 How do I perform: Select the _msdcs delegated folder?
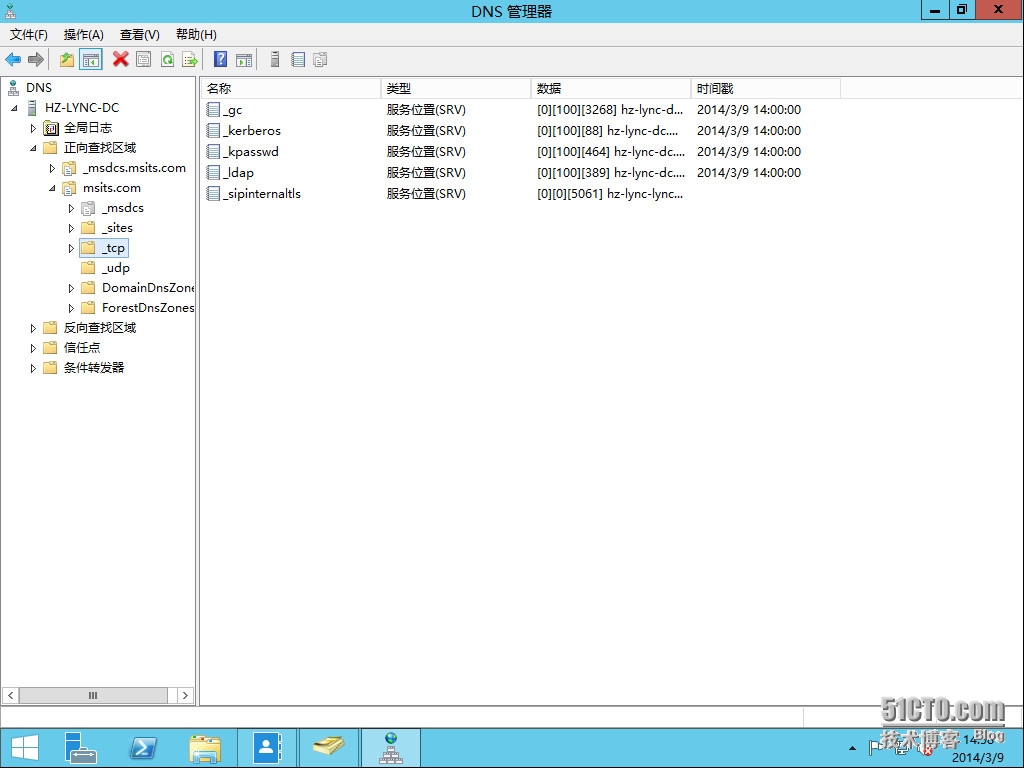coord(123,208)
